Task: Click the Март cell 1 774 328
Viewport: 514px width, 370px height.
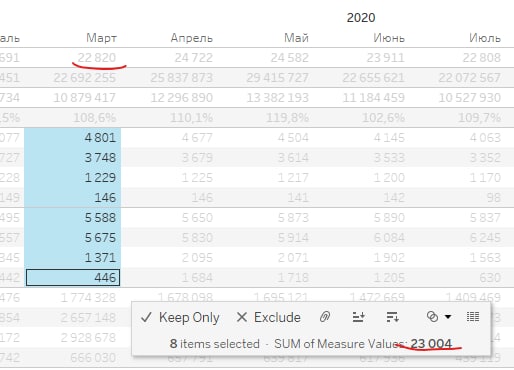Action: coord(88,298)
